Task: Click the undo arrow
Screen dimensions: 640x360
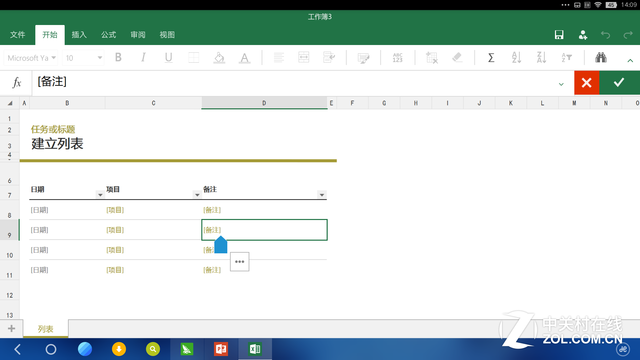Action: point(605,35)
